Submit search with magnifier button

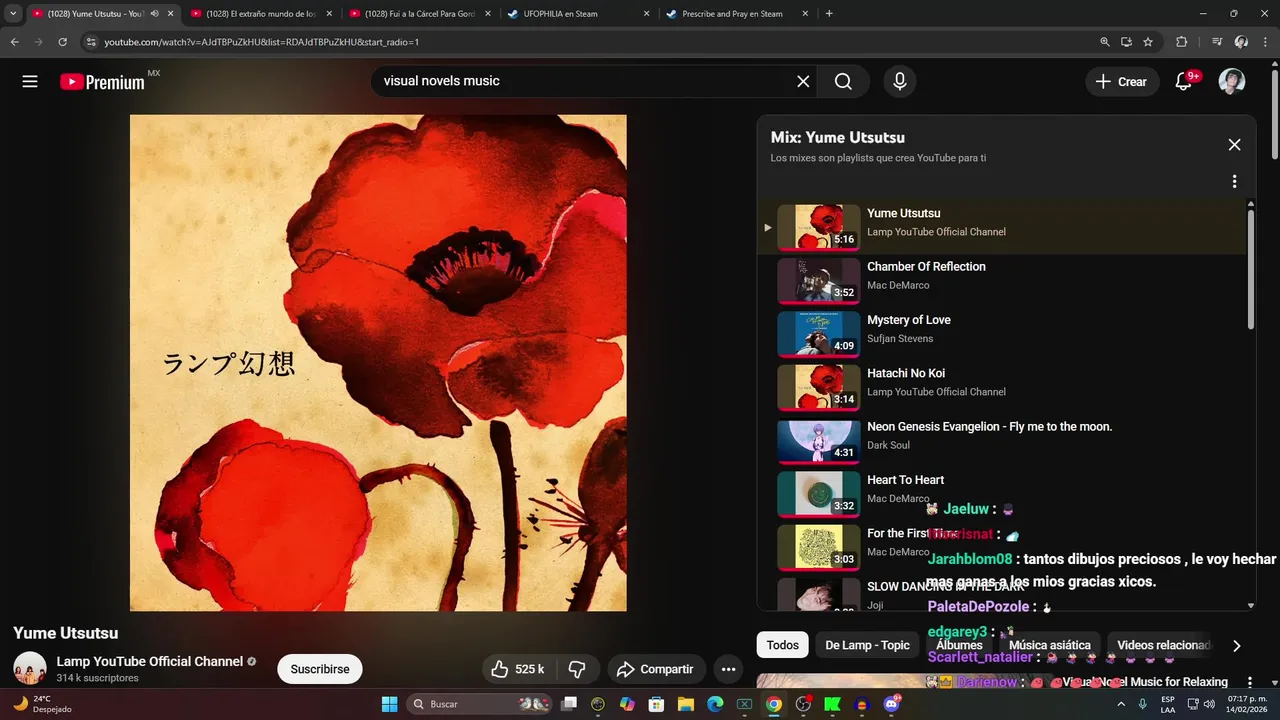tap(843, 82)
